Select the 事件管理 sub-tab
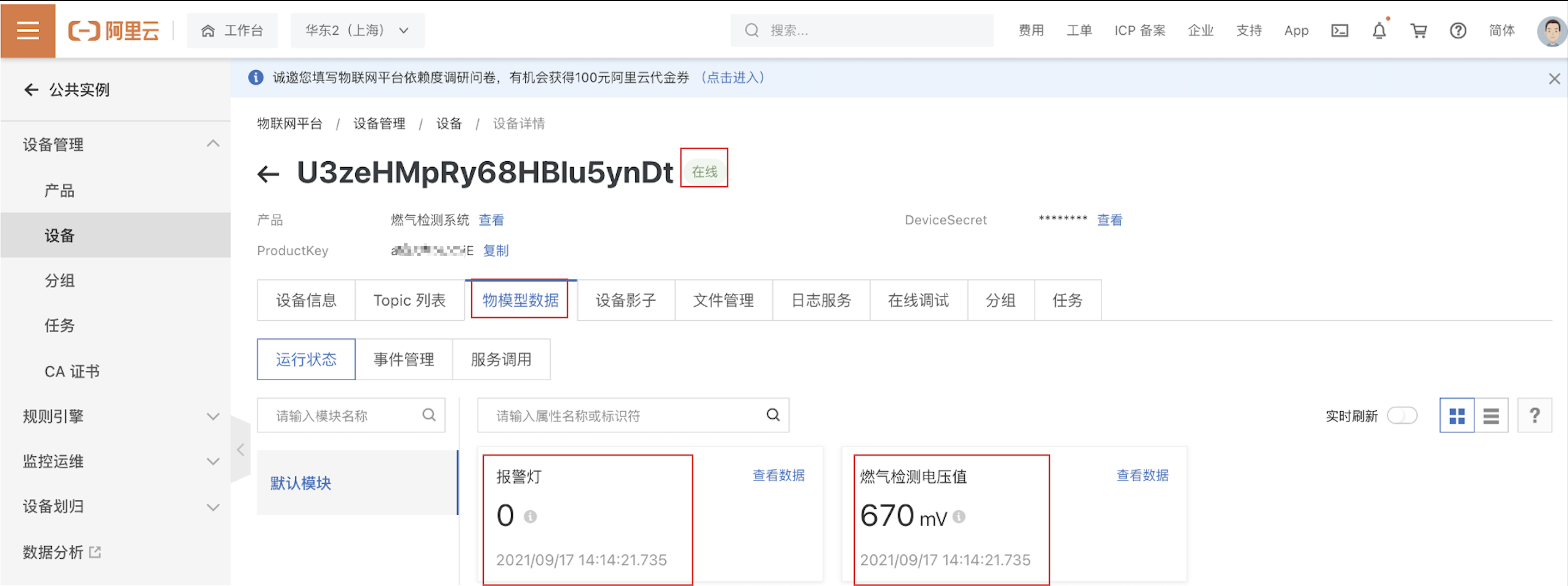Screen dimensions: 1568x586 point(404,359)
